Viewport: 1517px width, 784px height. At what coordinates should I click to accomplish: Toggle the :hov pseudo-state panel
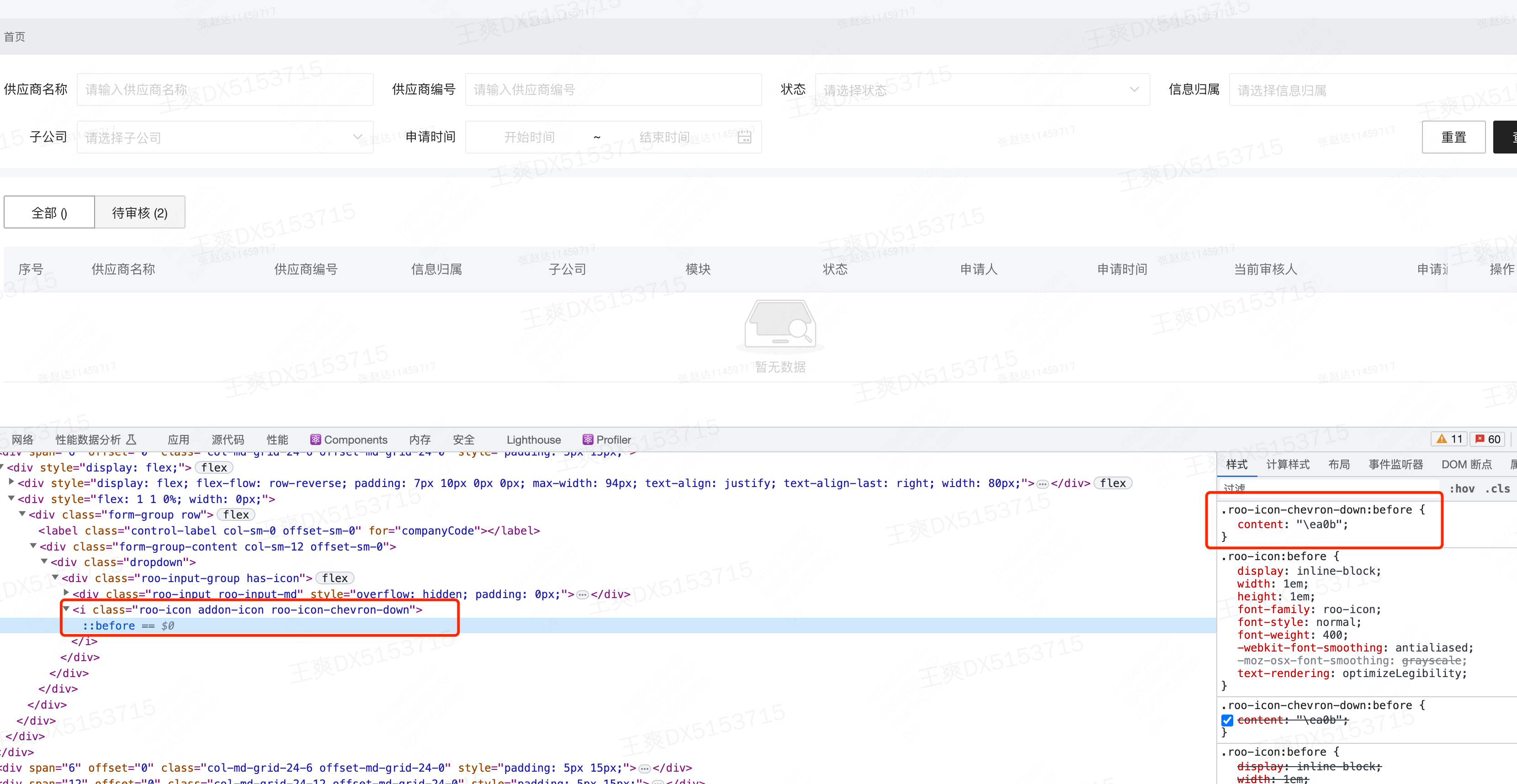pos(1463,488)
